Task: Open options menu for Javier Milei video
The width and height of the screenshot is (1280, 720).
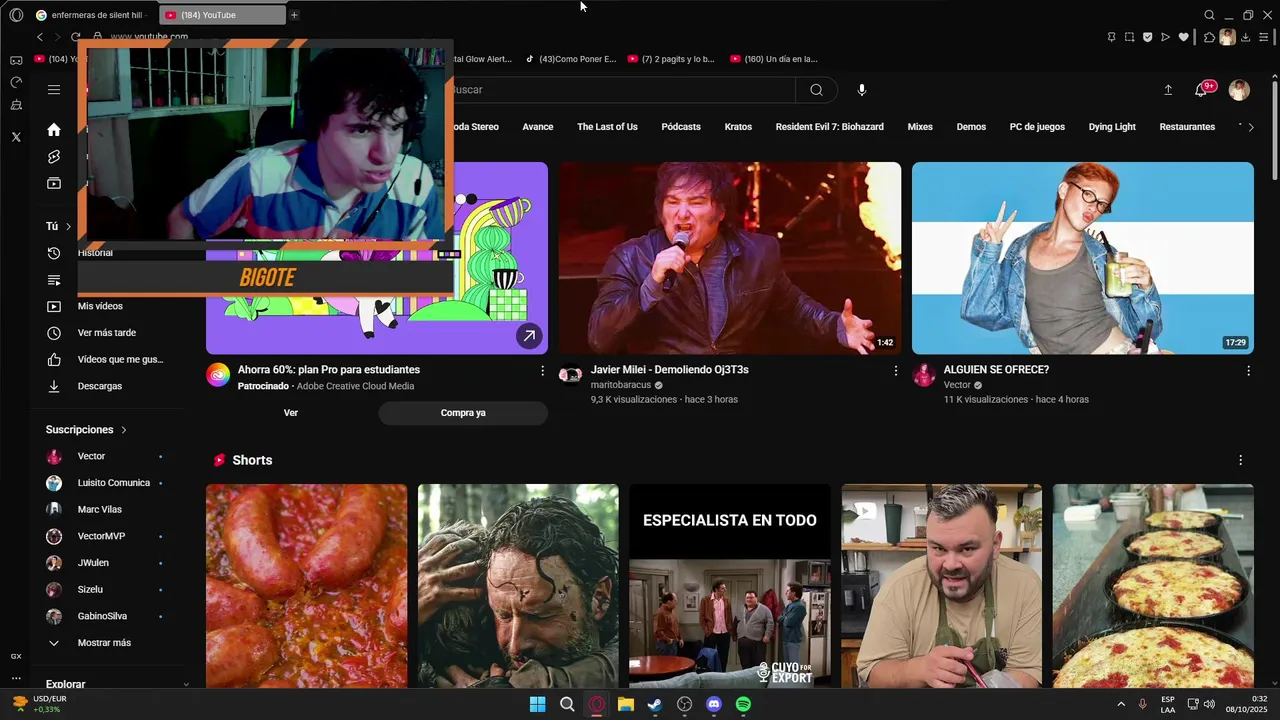Action: (x=895, y=371)
